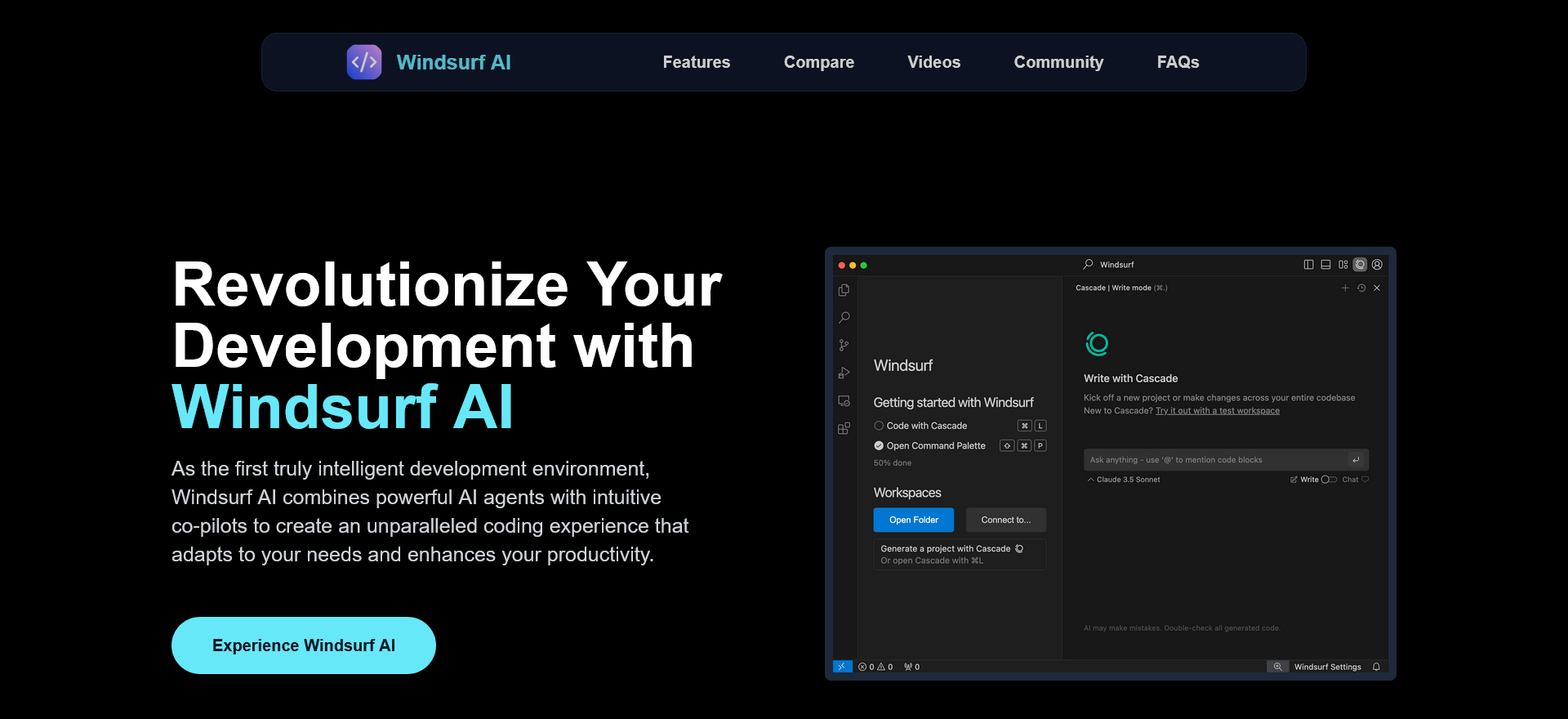Open the Remote Explorer monitor icon
This screenshot has width=1568, height=719.
pyautogui.click(x=844, y=401)
